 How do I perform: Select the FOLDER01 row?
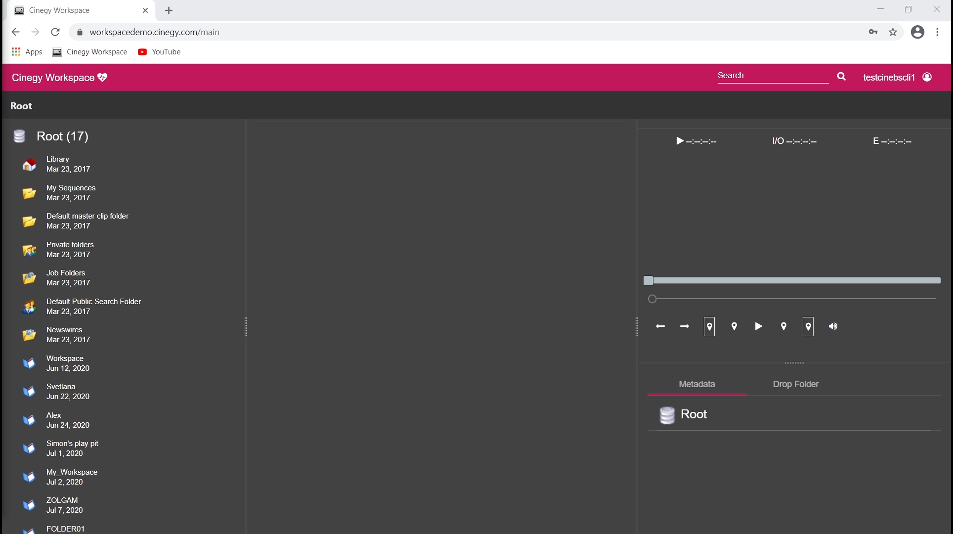click(124, 529)
